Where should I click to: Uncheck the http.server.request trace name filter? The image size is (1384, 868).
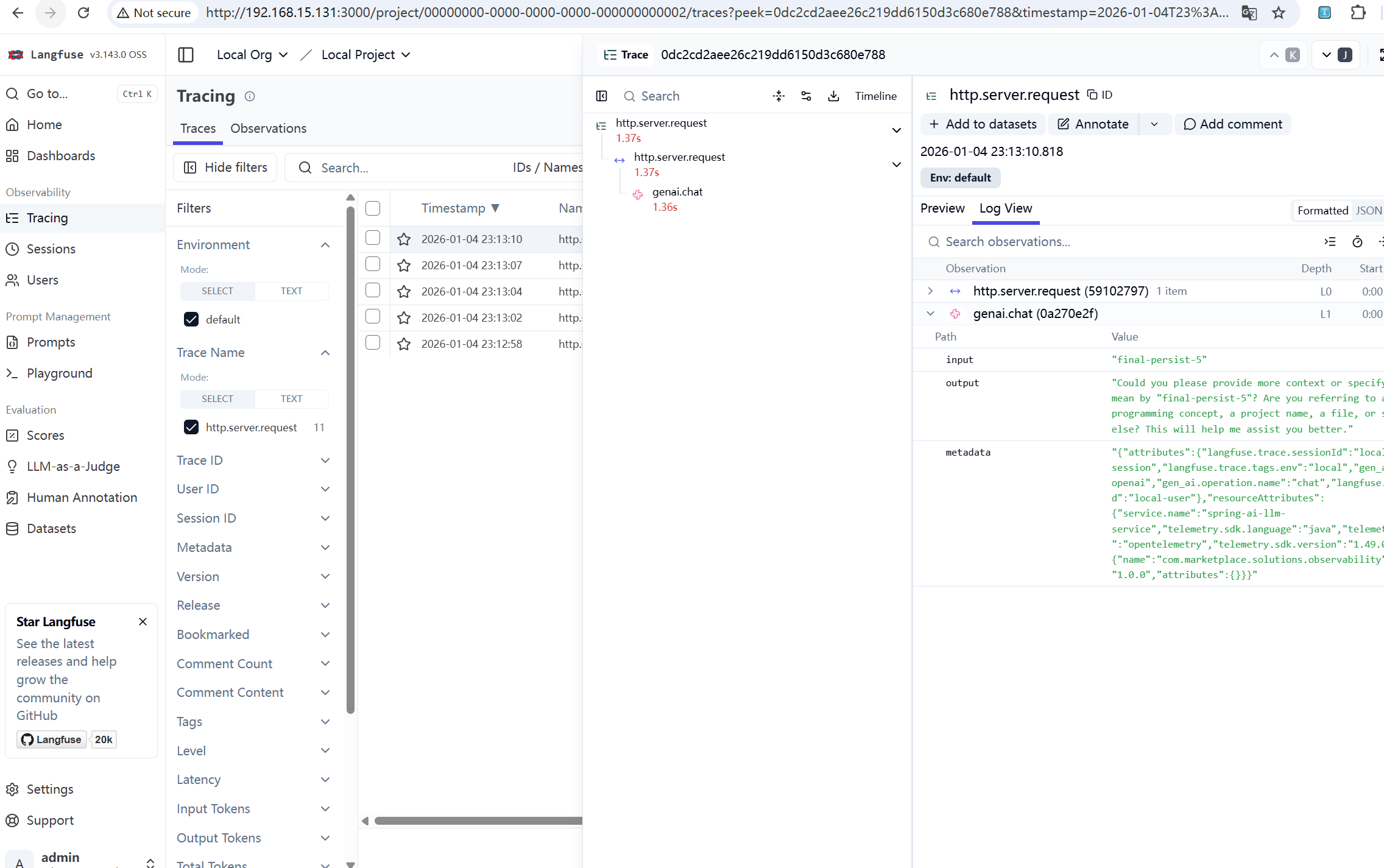point(191,427)
